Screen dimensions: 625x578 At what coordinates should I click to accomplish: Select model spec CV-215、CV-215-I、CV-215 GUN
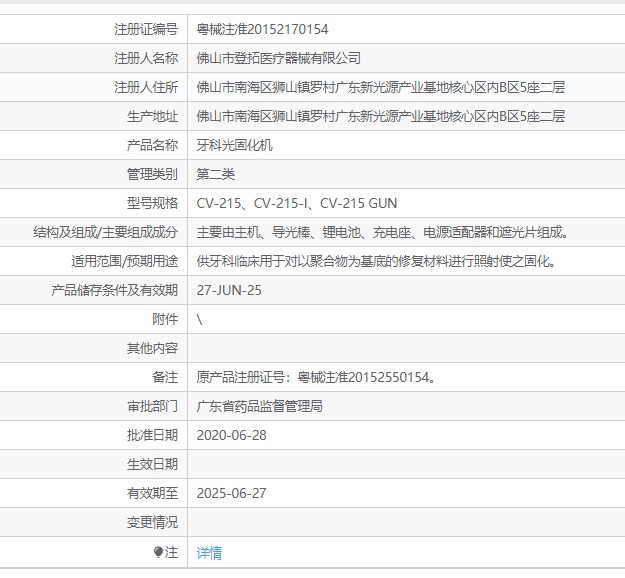[297, 203]
